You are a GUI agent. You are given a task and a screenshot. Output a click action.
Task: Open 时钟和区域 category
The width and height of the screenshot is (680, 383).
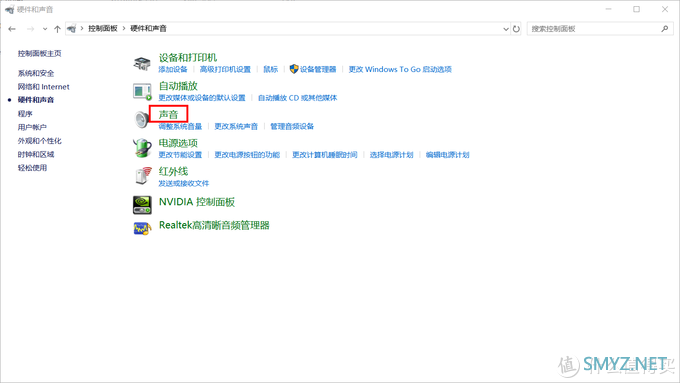[36, 154]
